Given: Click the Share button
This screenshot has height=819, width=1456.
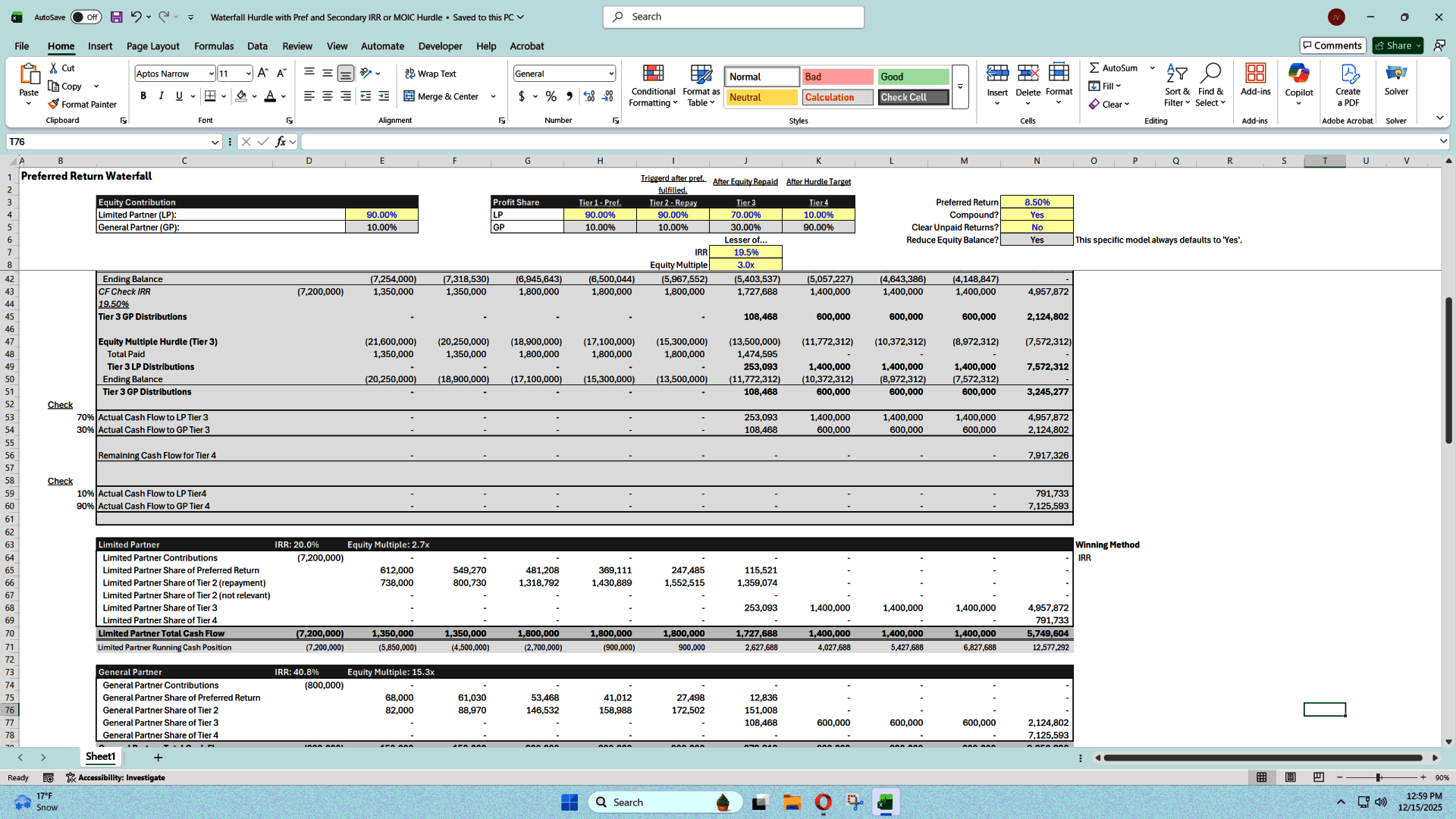Looking at the screenshot, I should [x=1394, y=45].
